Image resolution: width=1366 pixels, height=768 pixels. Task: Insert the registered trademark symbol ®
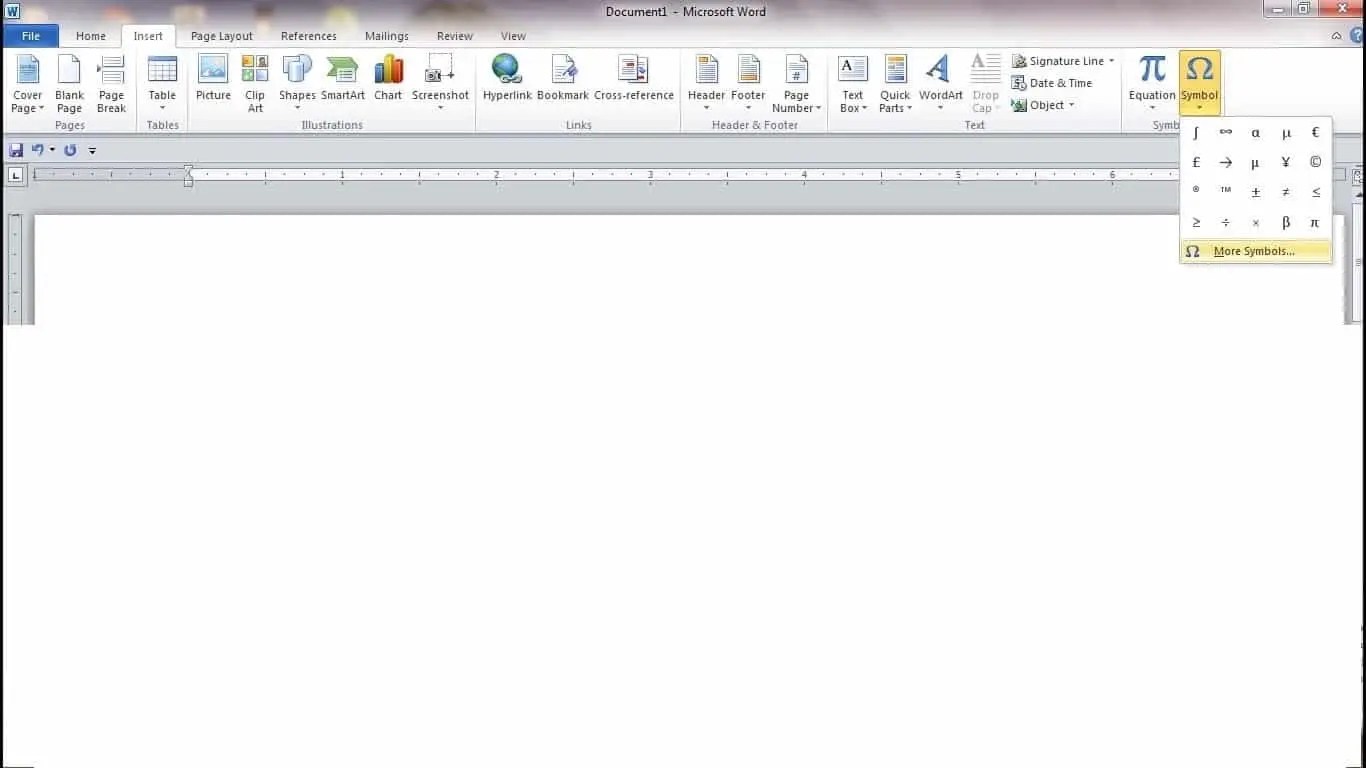coord(1196,191)
